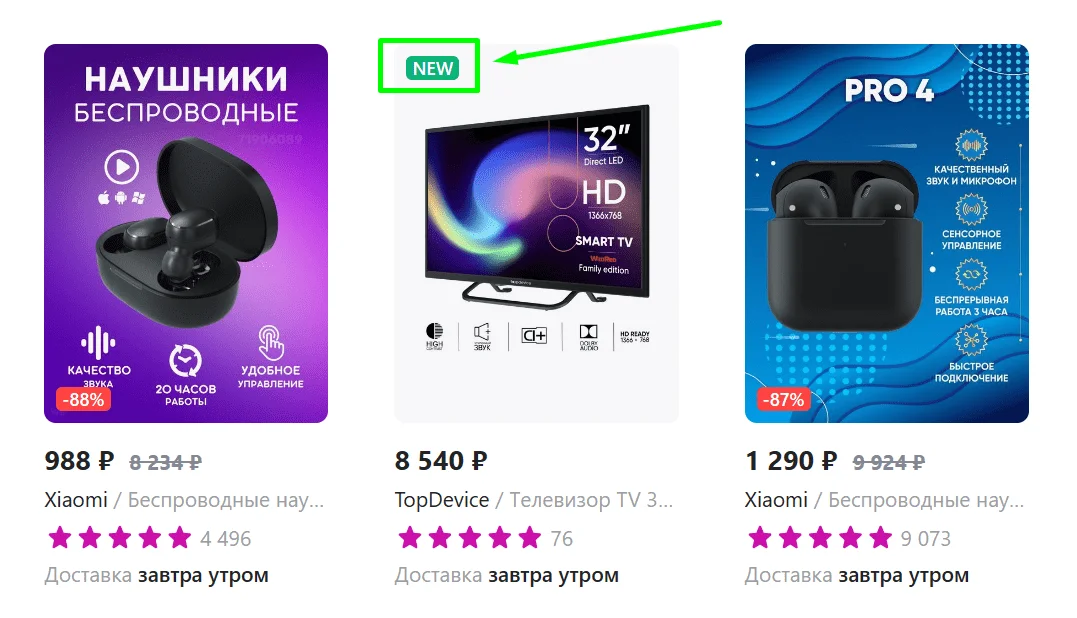The width and height of the screenshot is (1077, 618).
Task: Click the 988 ₽ price
Action: coord(79,461)
